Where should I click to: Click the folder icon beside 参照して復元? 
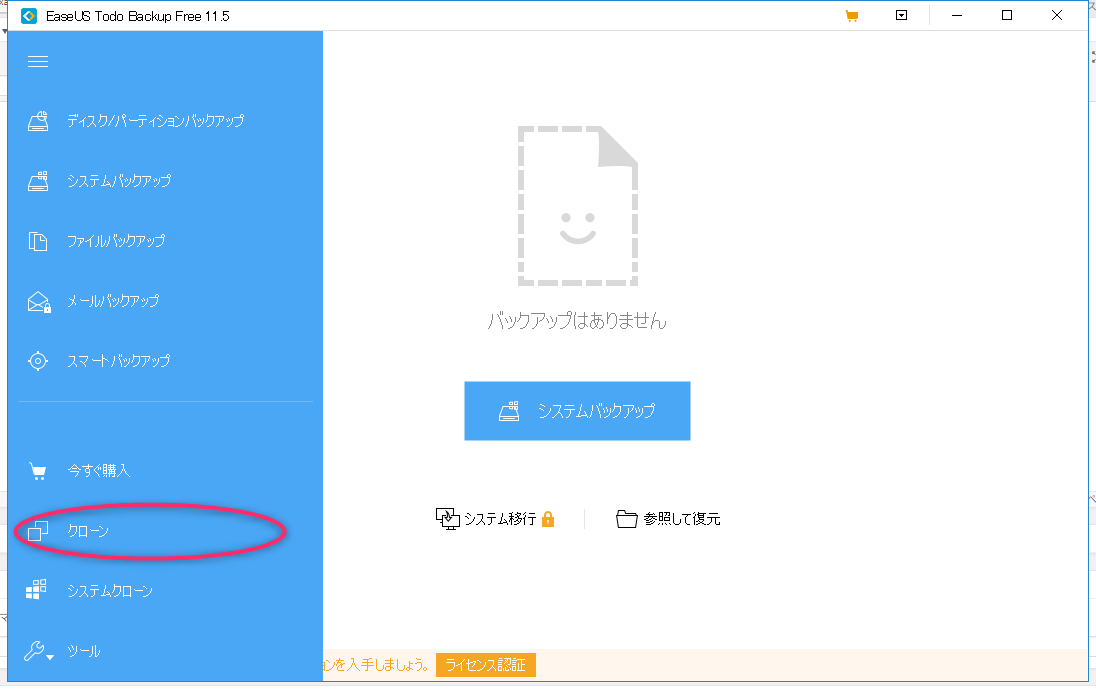[626, 518]
